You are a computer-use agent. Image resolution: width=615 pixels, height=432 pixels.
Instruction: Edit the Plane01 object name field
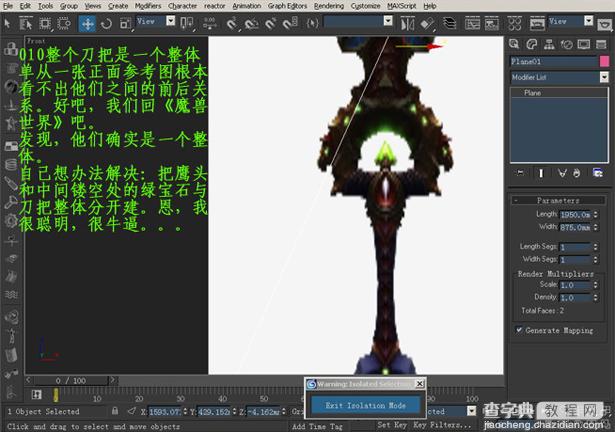pyautogui.click(x=553, y=61)
